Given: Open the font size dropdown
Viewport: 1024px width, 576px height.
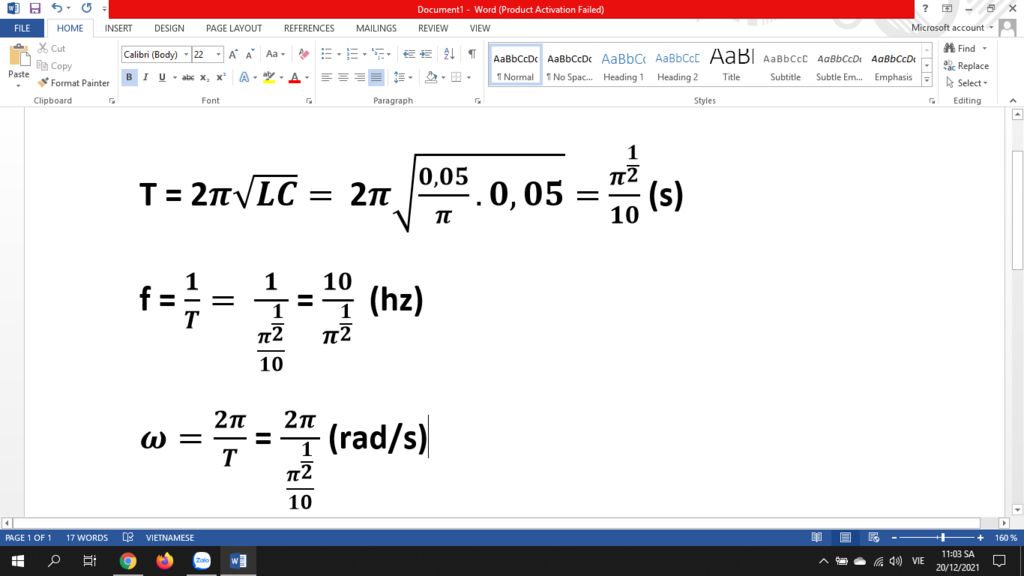Looking at the screenshot, I should [x=218, y=54].
